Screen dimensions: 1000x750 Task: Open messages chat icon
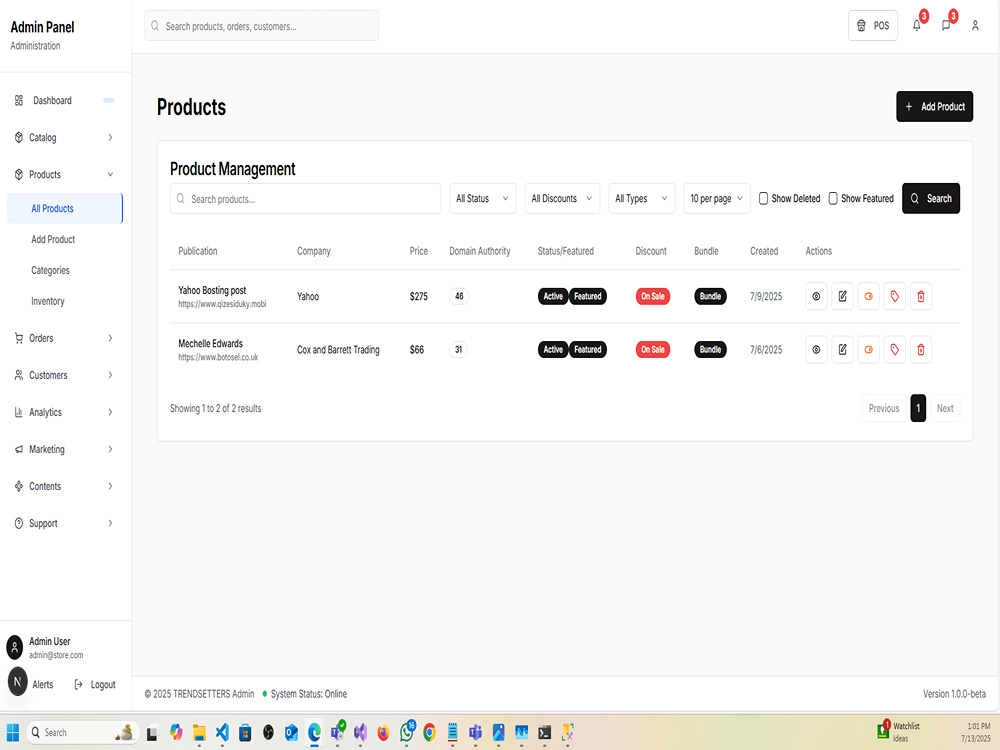coord(946,26)
